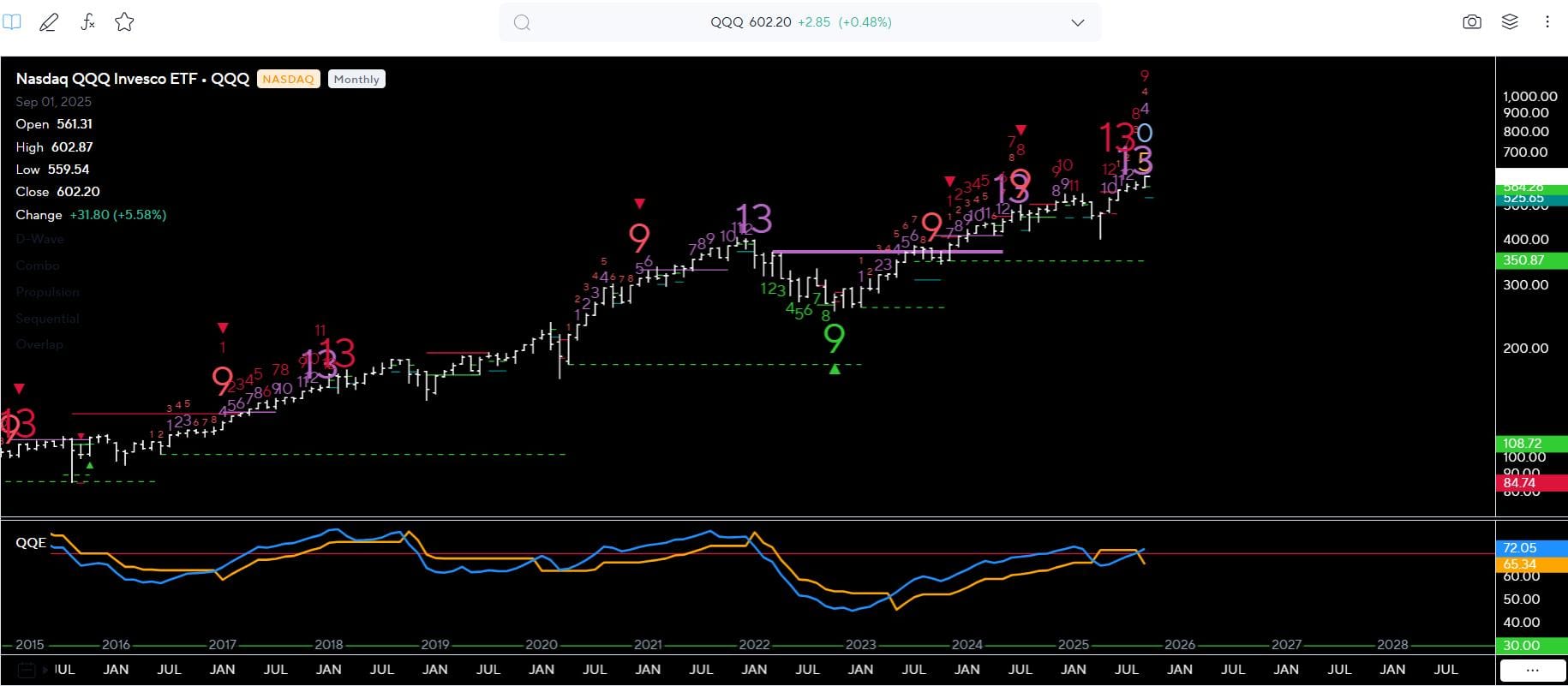Open the calendar date picker icon

coord(26,670)
